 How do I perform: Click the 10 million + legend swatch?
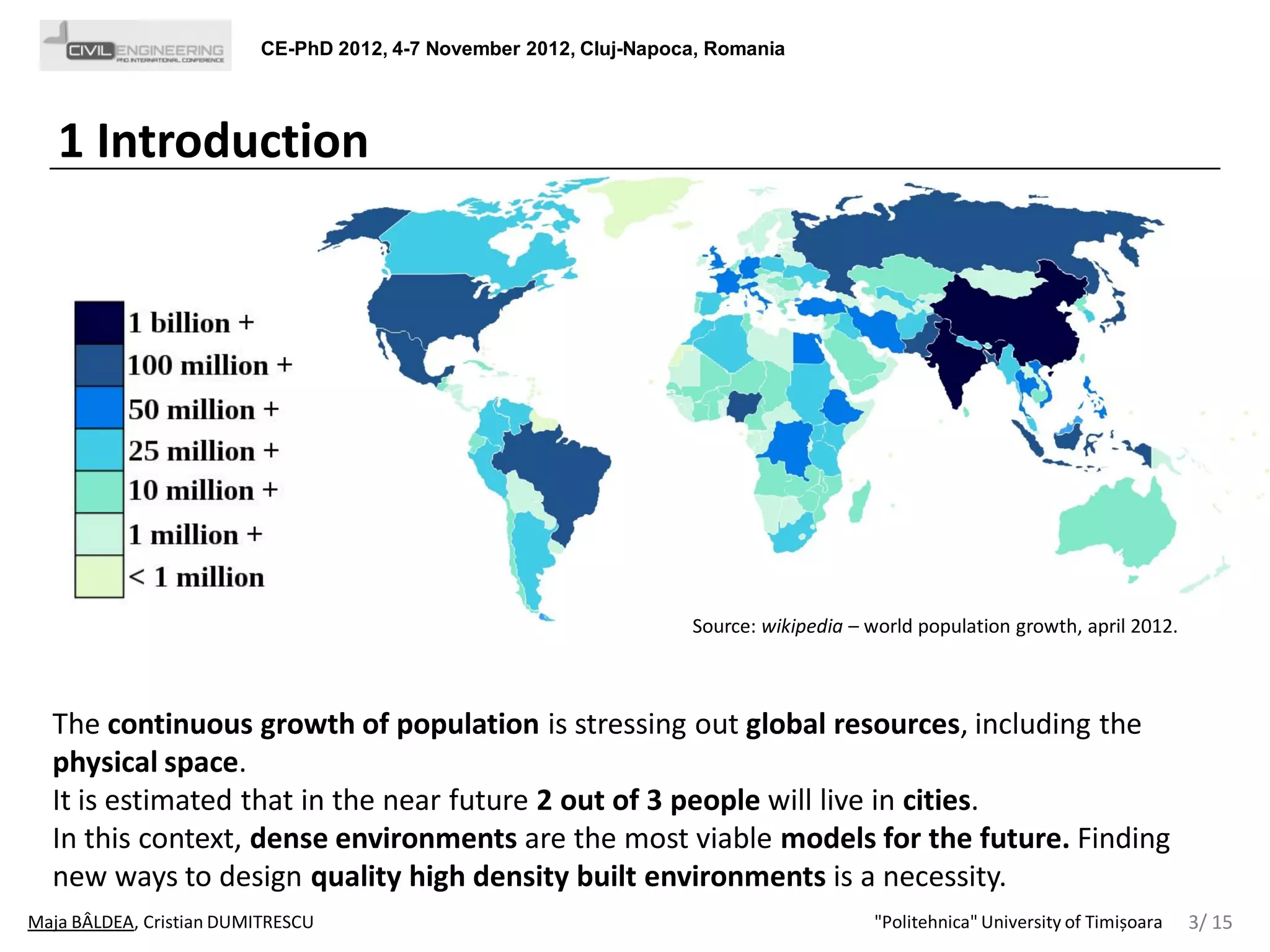pyautogui.click(x=99, y=492)
